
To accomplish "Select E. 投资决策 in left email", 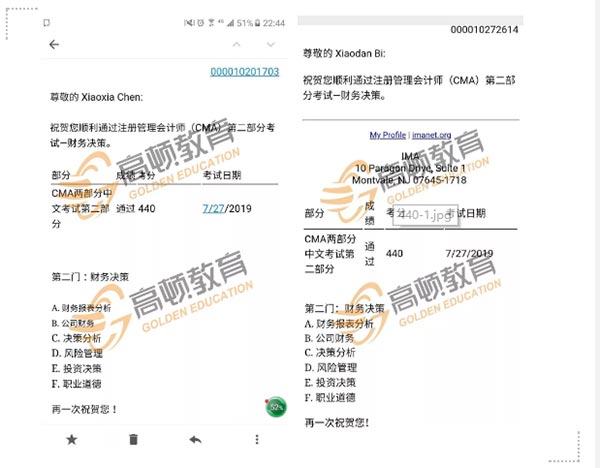I will coord(76,369).
